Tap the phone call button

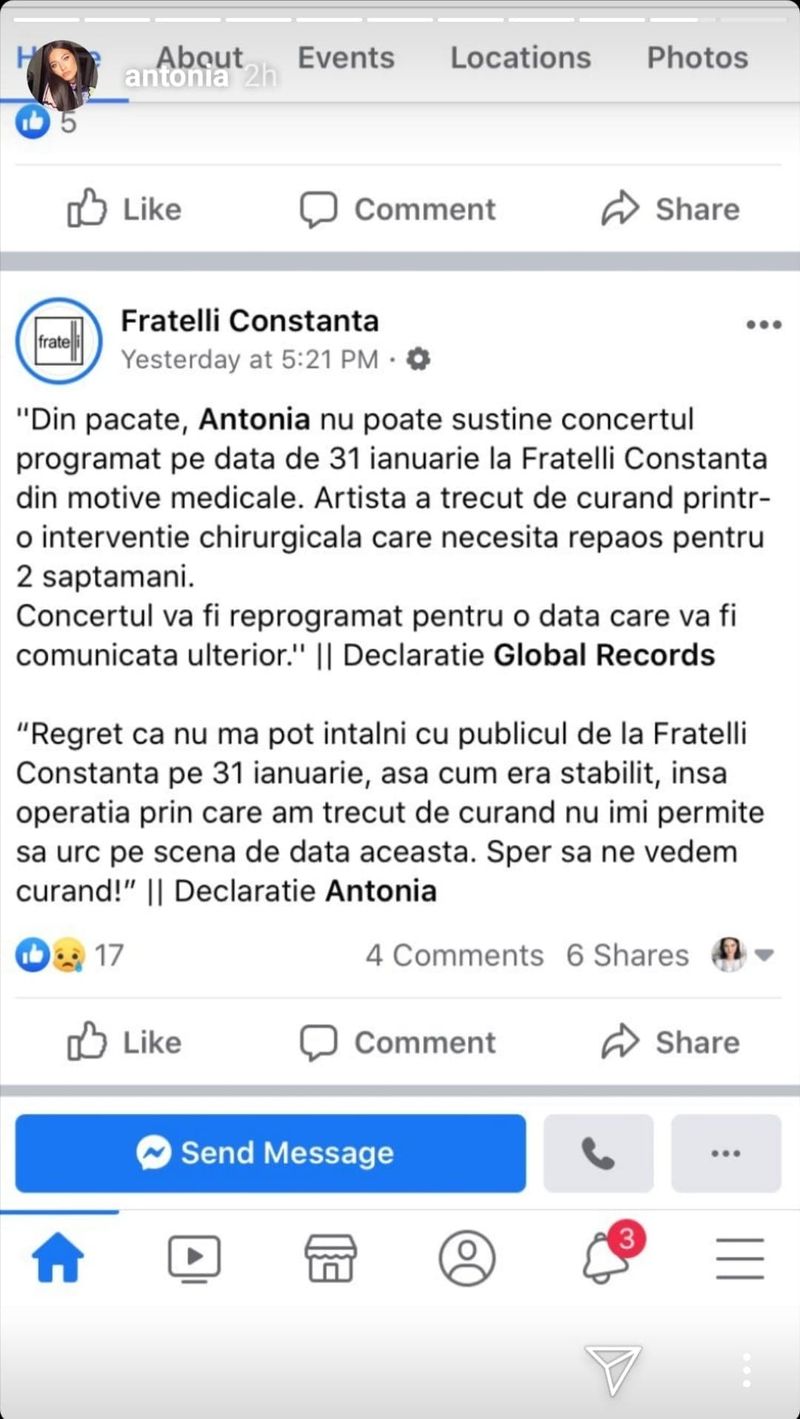pos(598,1153)
